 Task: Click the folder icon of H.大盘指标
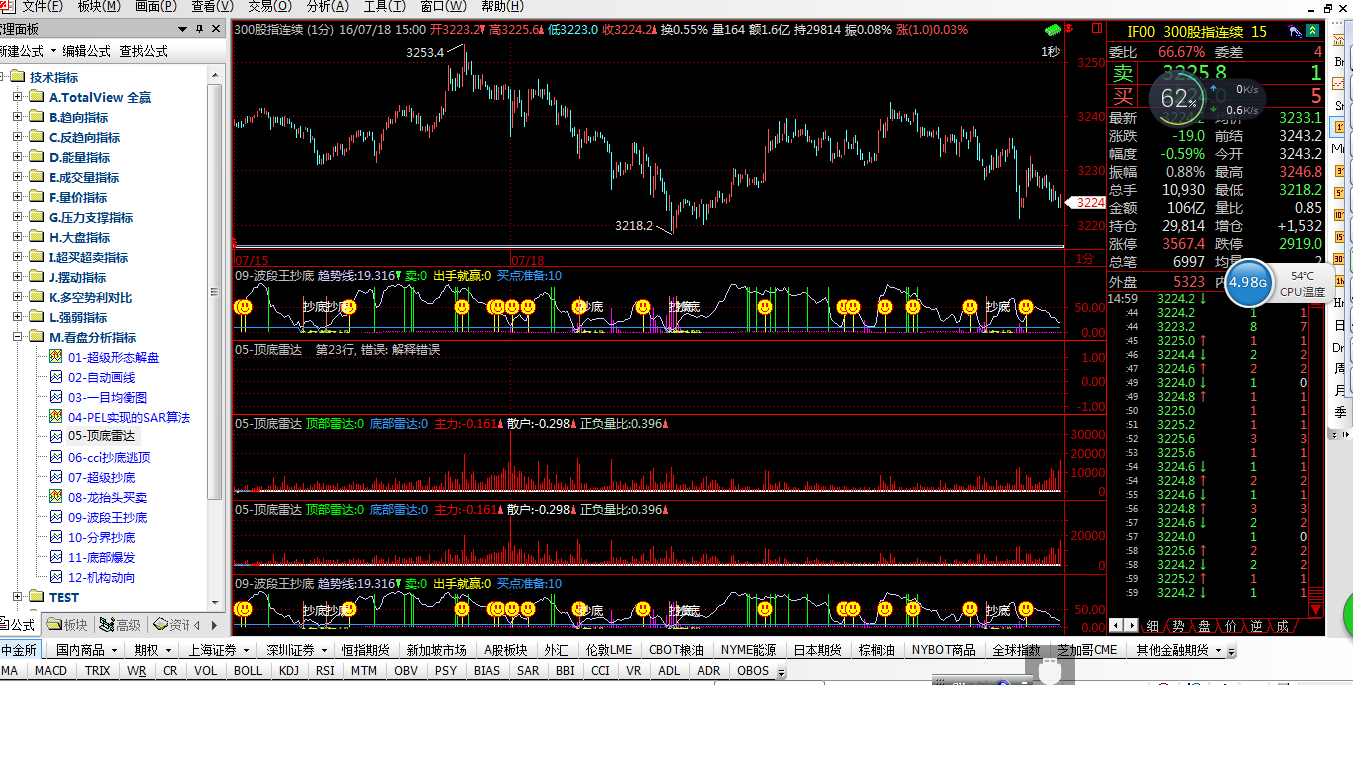[x=37, y=237]
